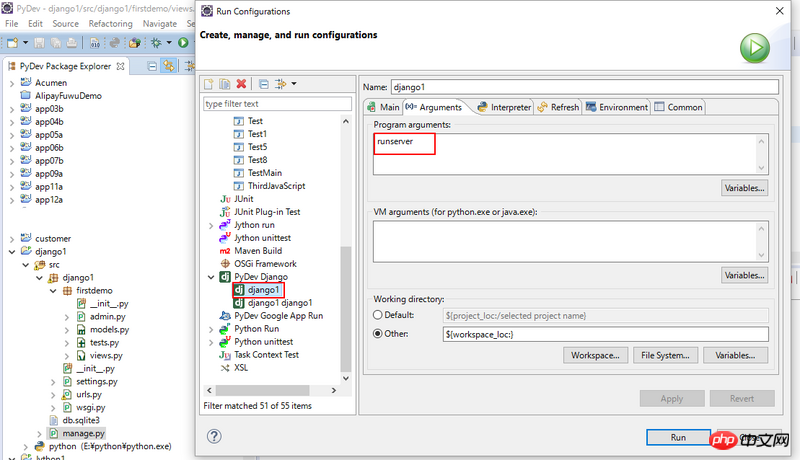
Task: Click the Maven Build m2 icon
Action: (x=224, y=251)
